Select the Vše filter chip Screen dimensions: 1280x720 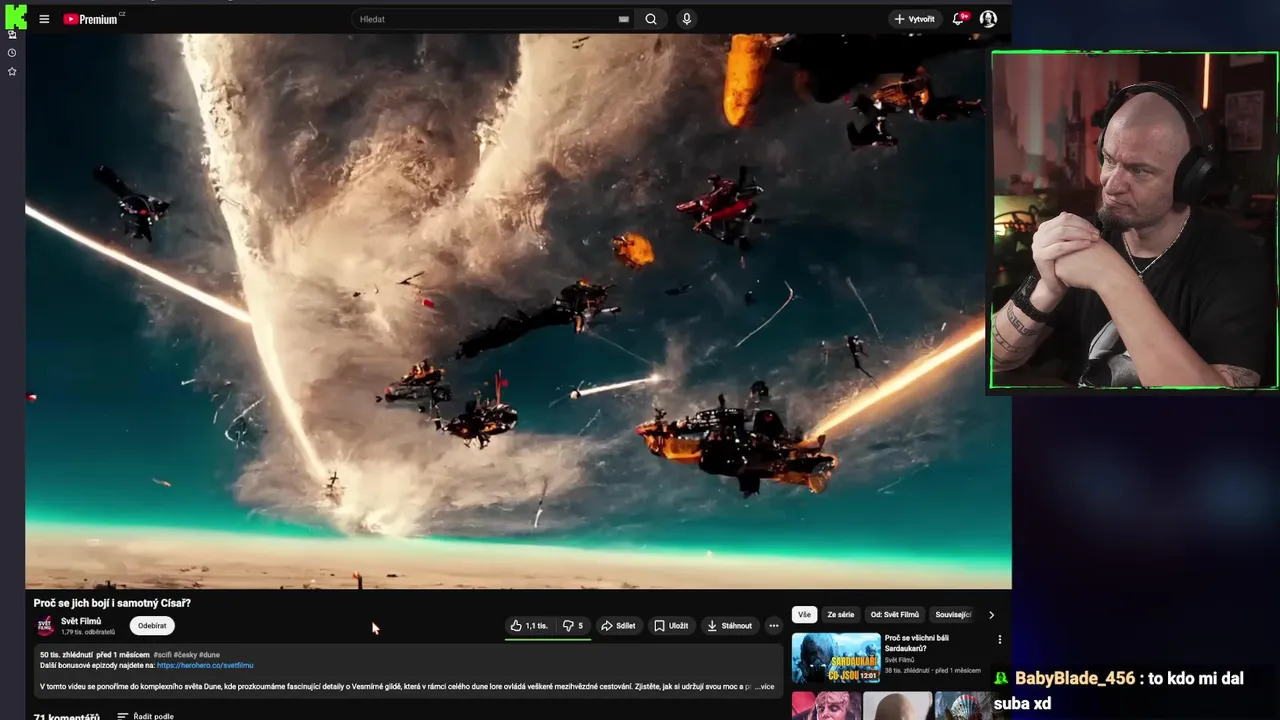[804, 615]
